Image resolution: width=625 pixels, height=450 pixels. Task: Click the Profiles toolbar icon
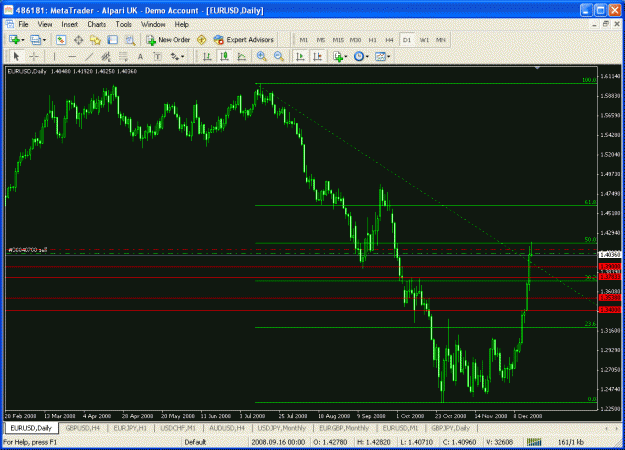[35, 40]
